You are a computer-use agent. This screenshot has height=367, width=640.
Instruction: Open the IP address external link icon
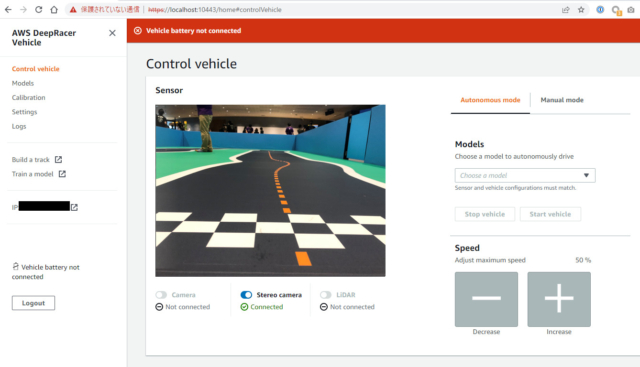pos(74,207)
